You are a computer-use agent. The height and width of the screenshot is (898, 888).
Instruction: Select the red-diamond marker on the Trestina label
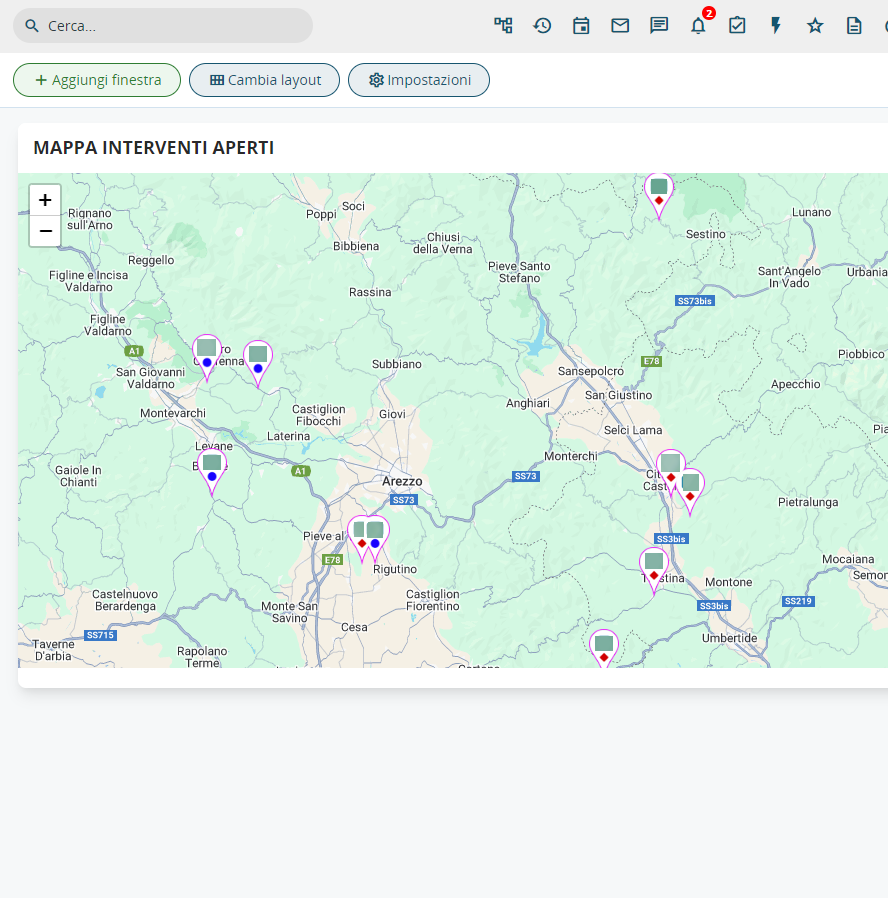[x=654, y=569]
